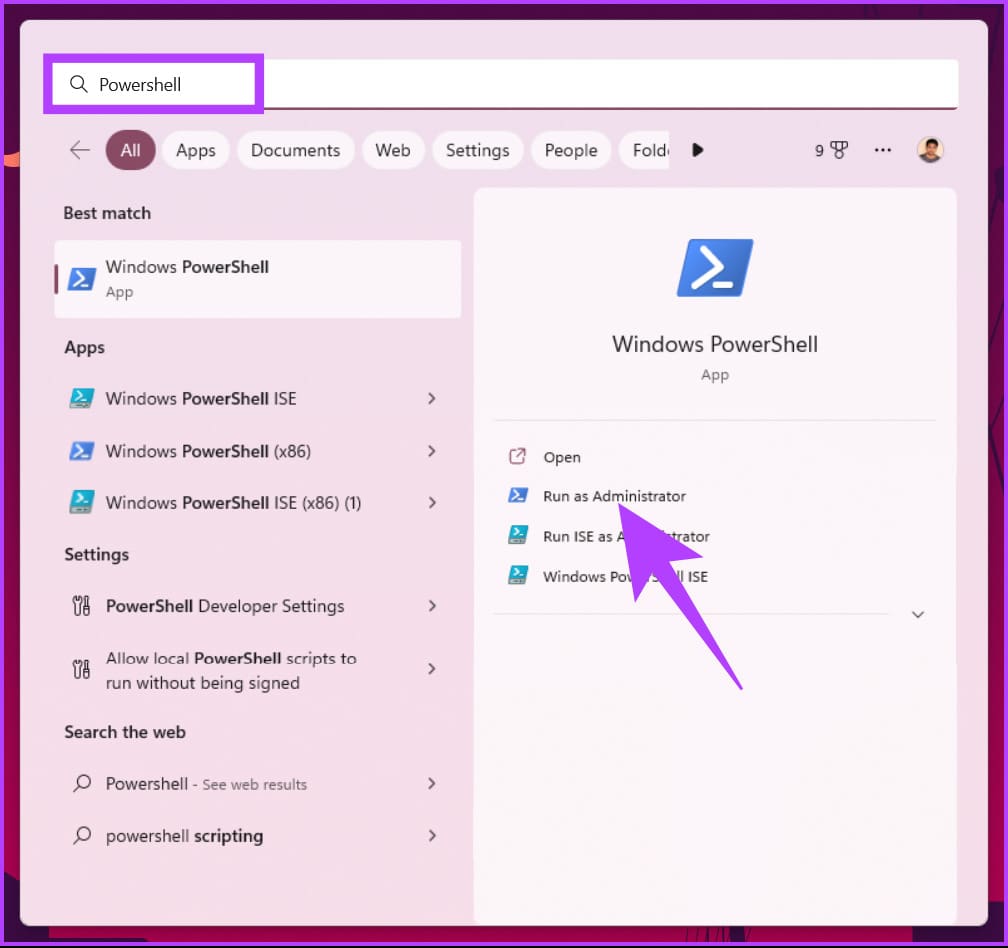This screenshot has width=1008, height=948.
Task: Expand Powershell web results chevron
Action: 431,783
